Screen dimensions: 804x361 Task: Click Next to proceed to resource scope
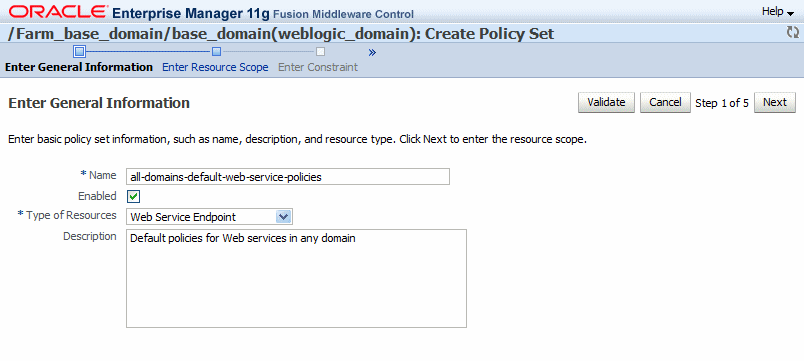pyautogui.click(x=774, y=103)
